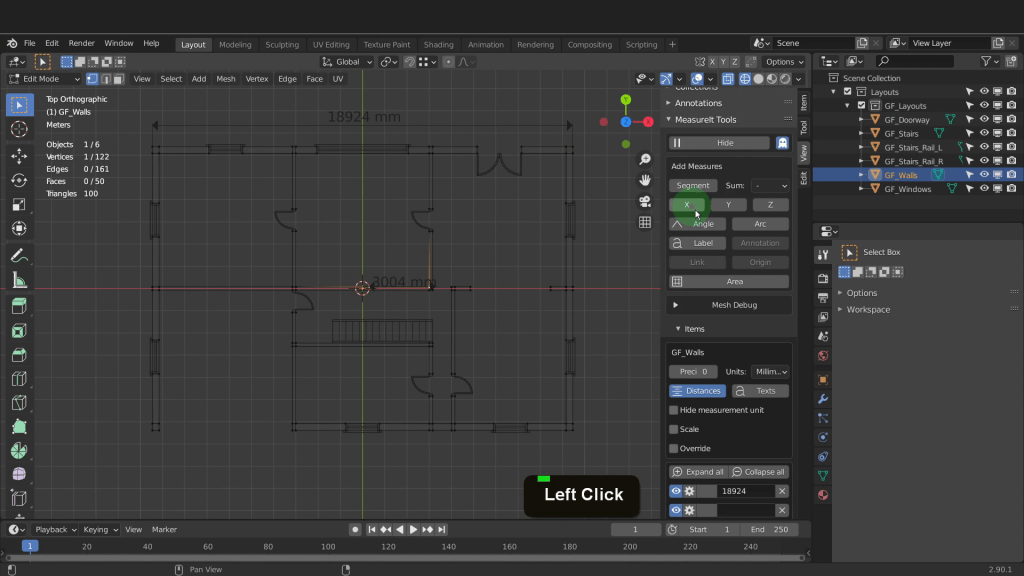Open the Render menu
This screenshot has width=1024, height=576.
tap(82, 44)
